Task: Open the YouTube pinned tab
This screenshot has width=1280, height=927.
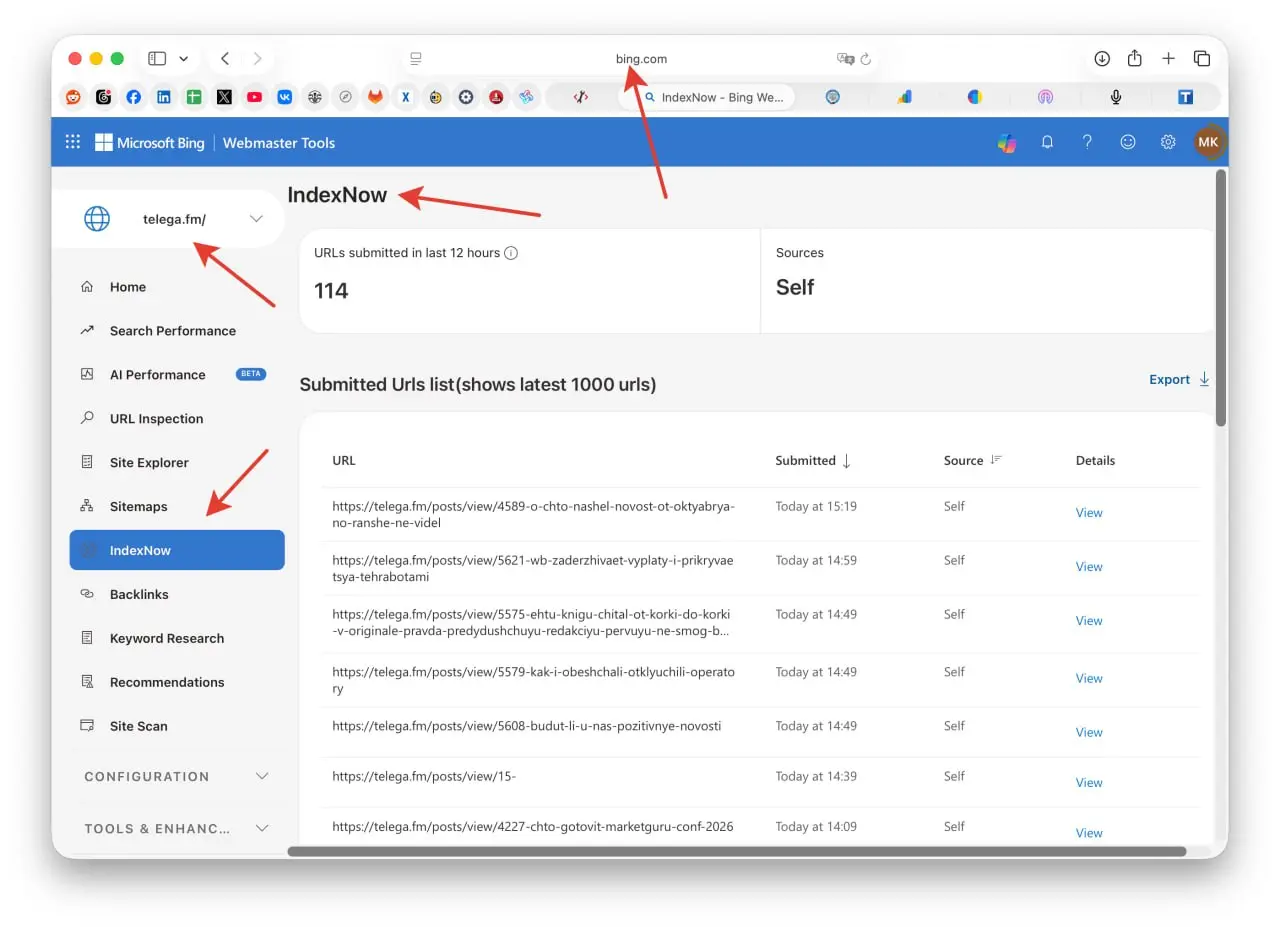Action: click(x=254, y=97)
